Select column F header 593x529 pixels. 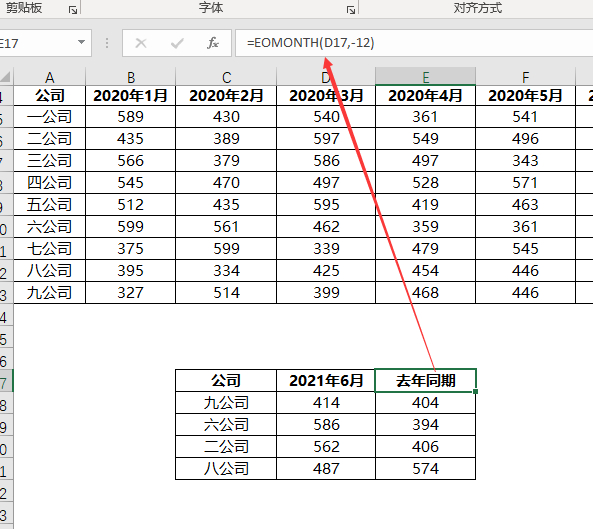(525, 77)
